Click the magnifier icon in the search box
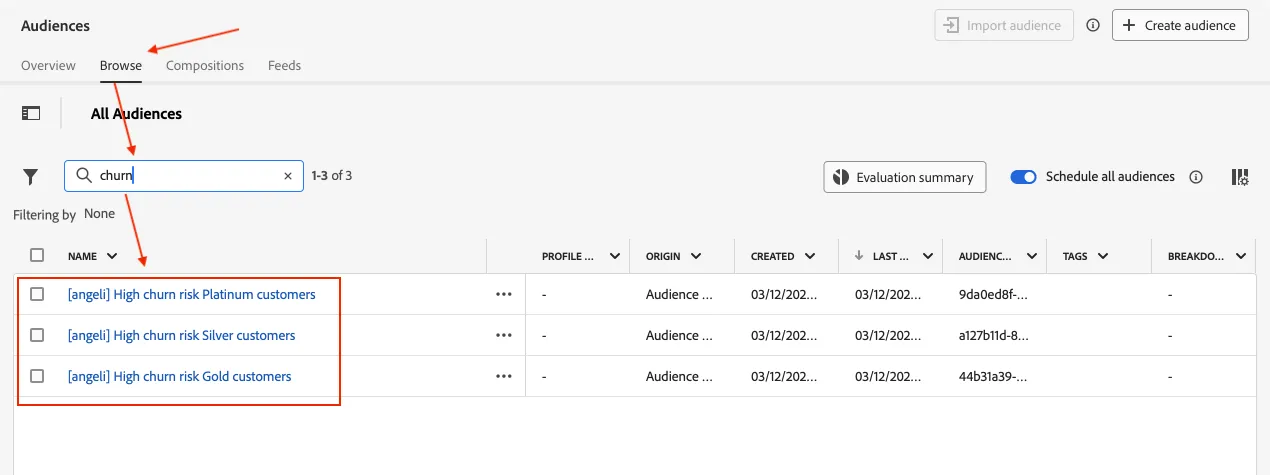1270x475 pixels. (x=84, y=176)
